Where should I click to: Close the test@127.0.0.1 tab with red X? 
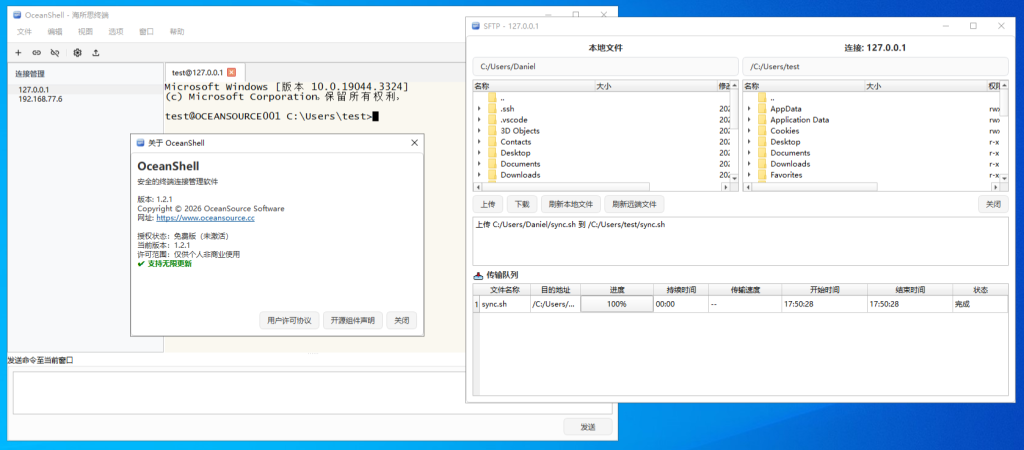click(231, 72)
